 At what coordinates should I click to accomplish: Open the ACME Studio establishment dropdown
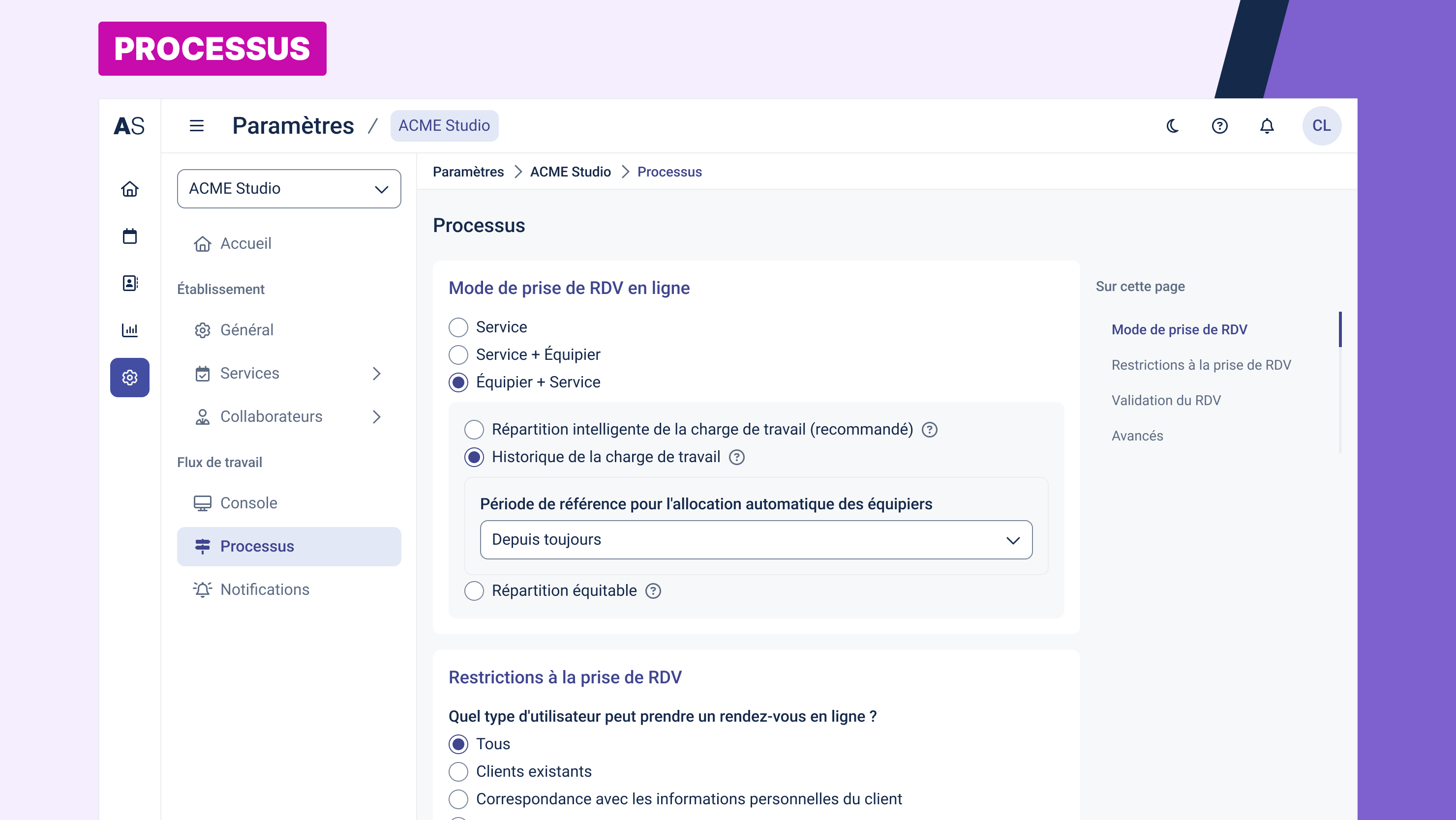[x=289, y=189]
